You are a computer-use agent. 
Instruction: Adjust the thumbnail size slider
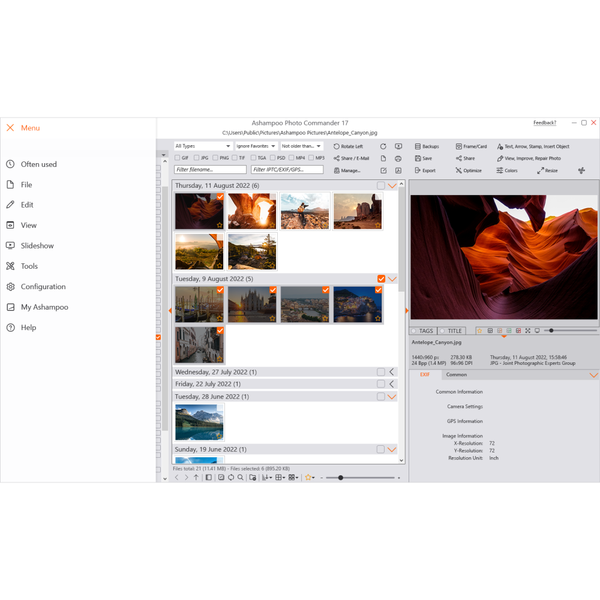click(340, 478)
